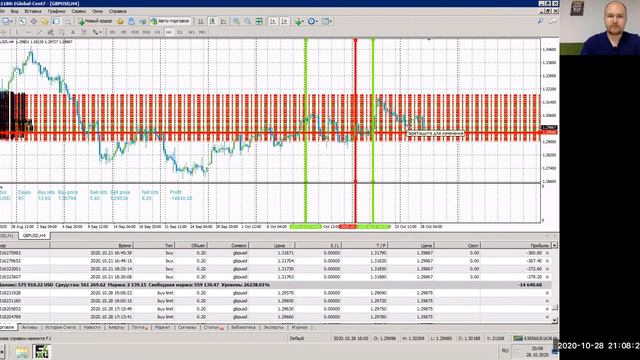Switch timeframe to D1
Screen dimensions: 640x360
click(x=180, y=32)
